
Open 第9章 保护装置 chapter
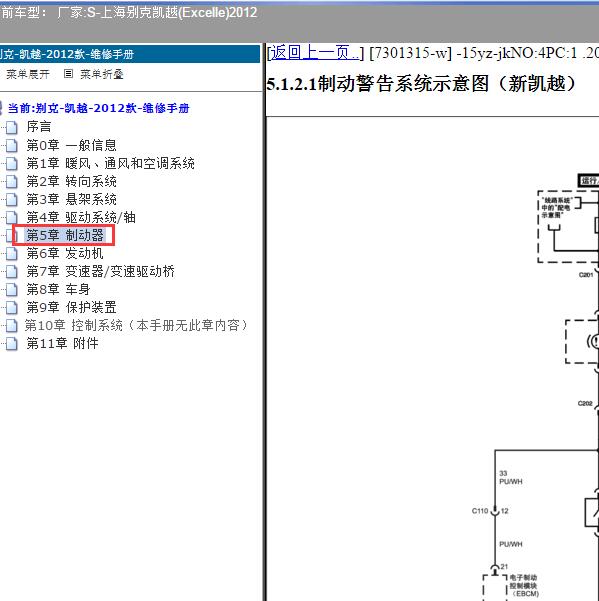tap(71, 307)
